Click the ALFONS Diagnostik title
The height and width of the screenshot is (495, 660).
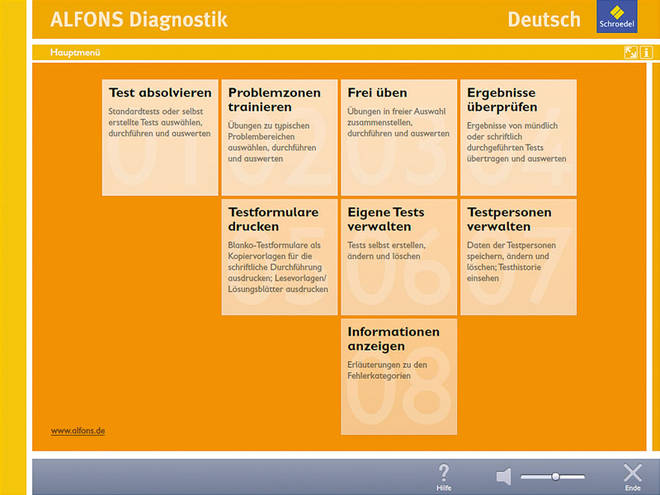(139, 20)
